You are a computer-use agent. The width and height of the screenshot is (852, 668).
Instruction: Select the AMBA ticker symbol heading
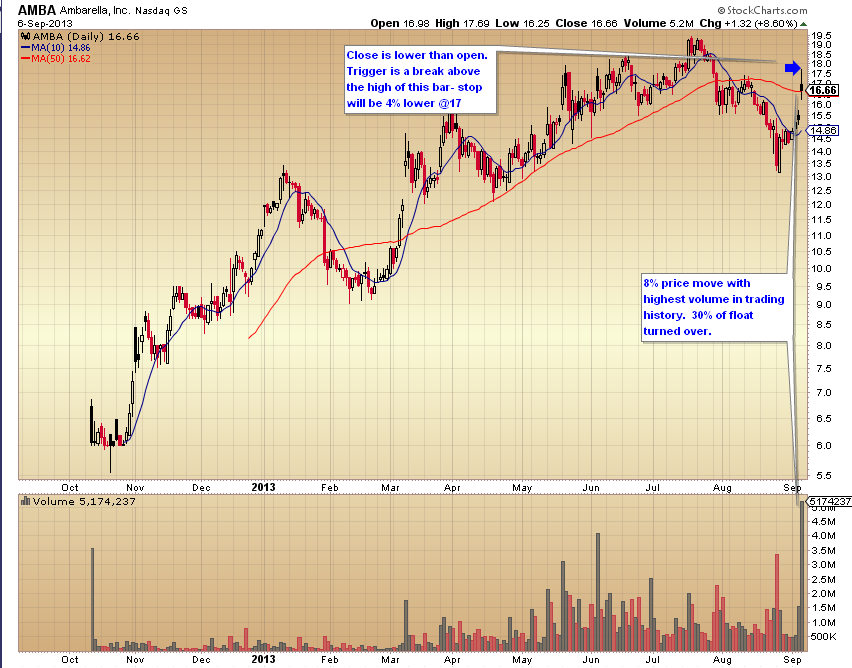37,10
